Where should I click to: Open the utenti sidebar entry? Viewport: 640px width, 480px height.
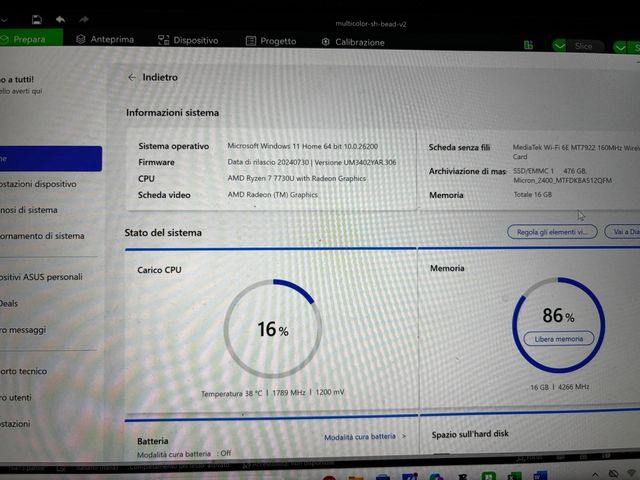click(x=16, y=398)
